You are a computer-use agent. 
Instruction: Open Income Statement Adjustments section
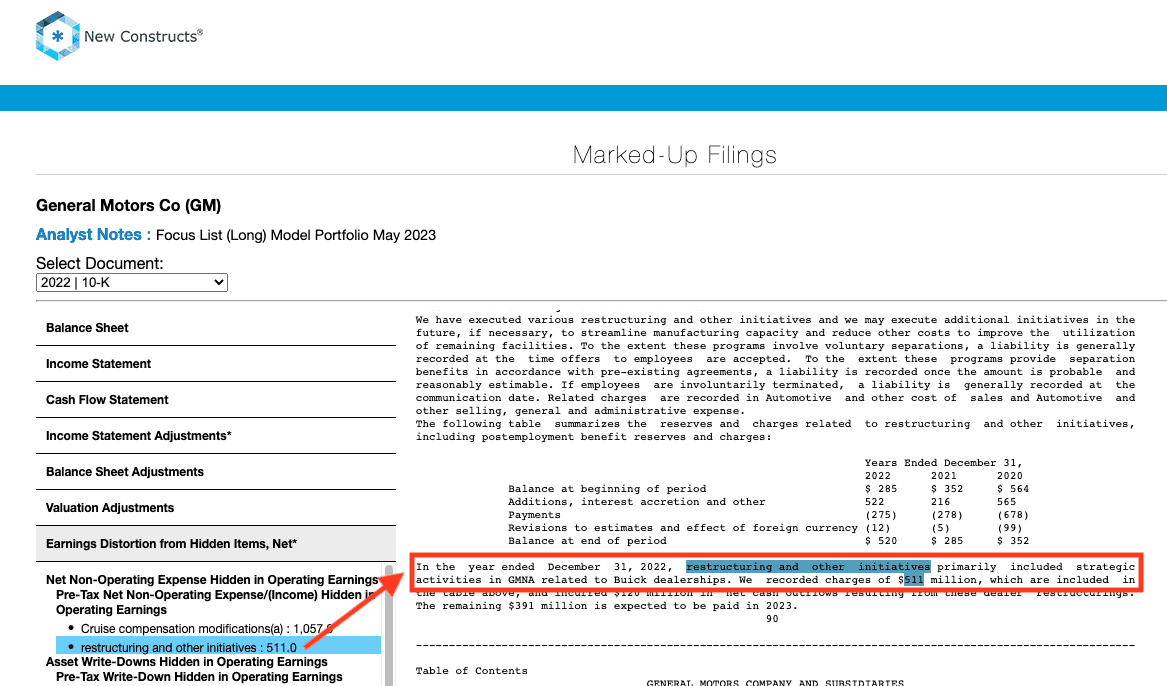tap(216, 436)
